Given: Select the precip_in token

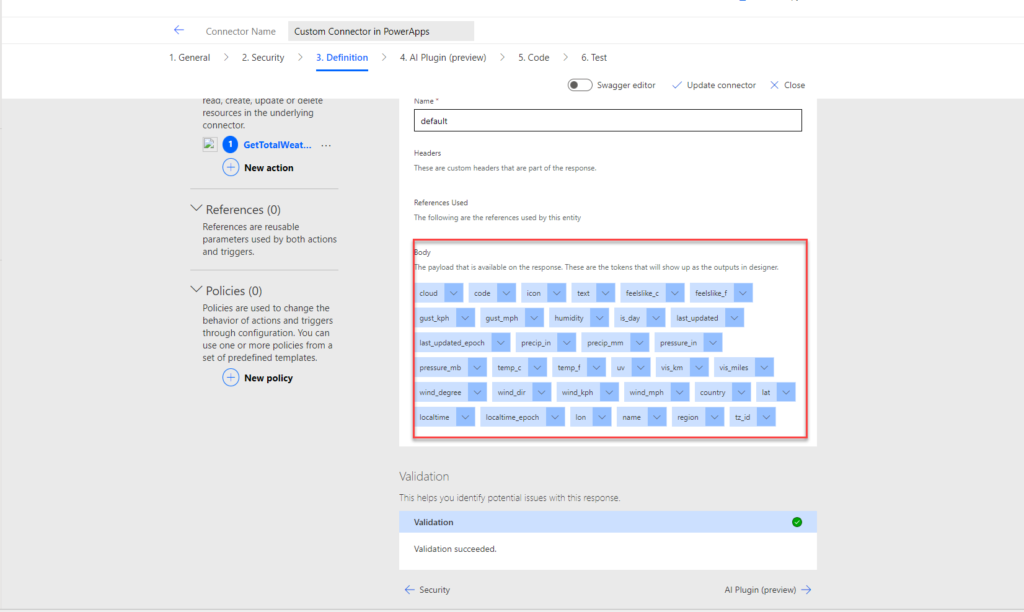Looking at the screenshot, I should [x=536, y=343].
